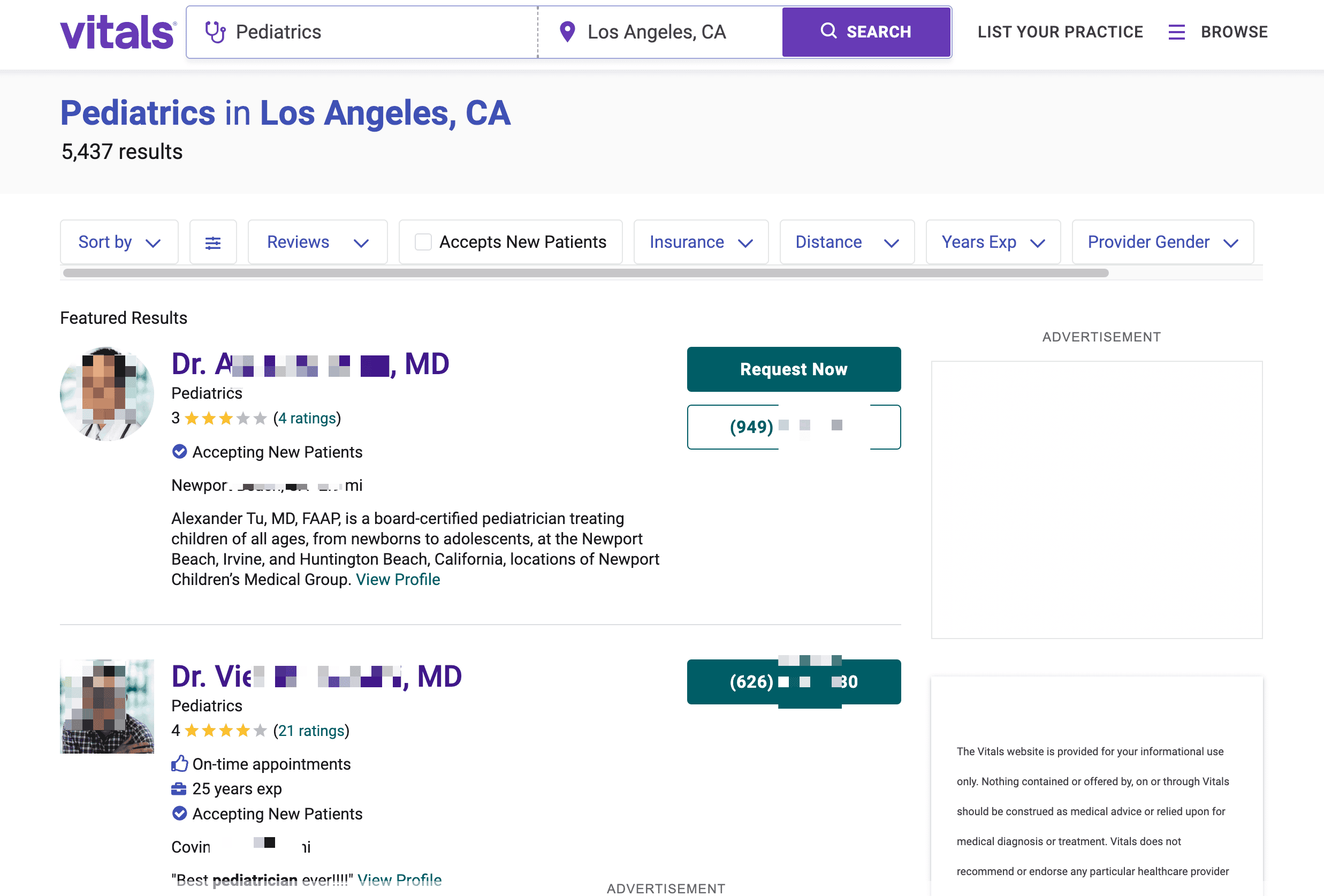Viewport: 1324px width, 896px height.
Task: Click LIST YOUR PRACTICE menu item
Action: pos(1060,32)
